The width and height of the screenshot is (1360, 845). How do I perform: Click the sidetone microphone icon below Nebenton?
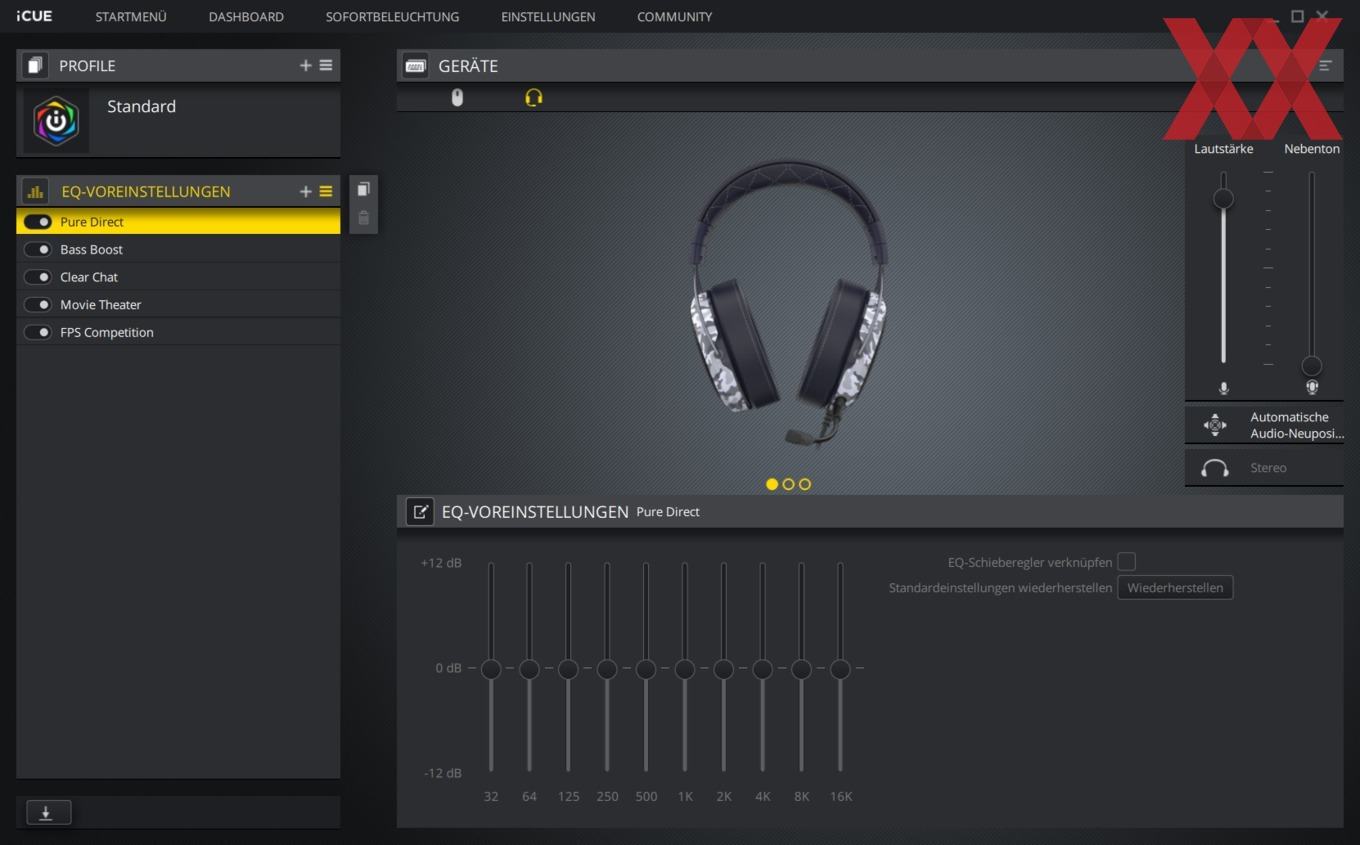[1312, 388]
